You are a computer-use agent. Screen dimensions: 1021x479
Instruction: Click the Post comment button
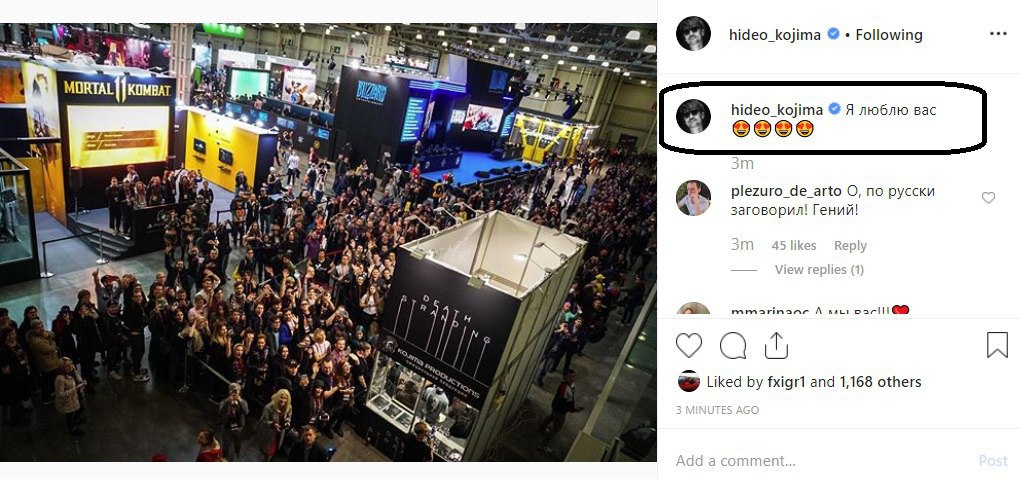(x=993, y=461)
